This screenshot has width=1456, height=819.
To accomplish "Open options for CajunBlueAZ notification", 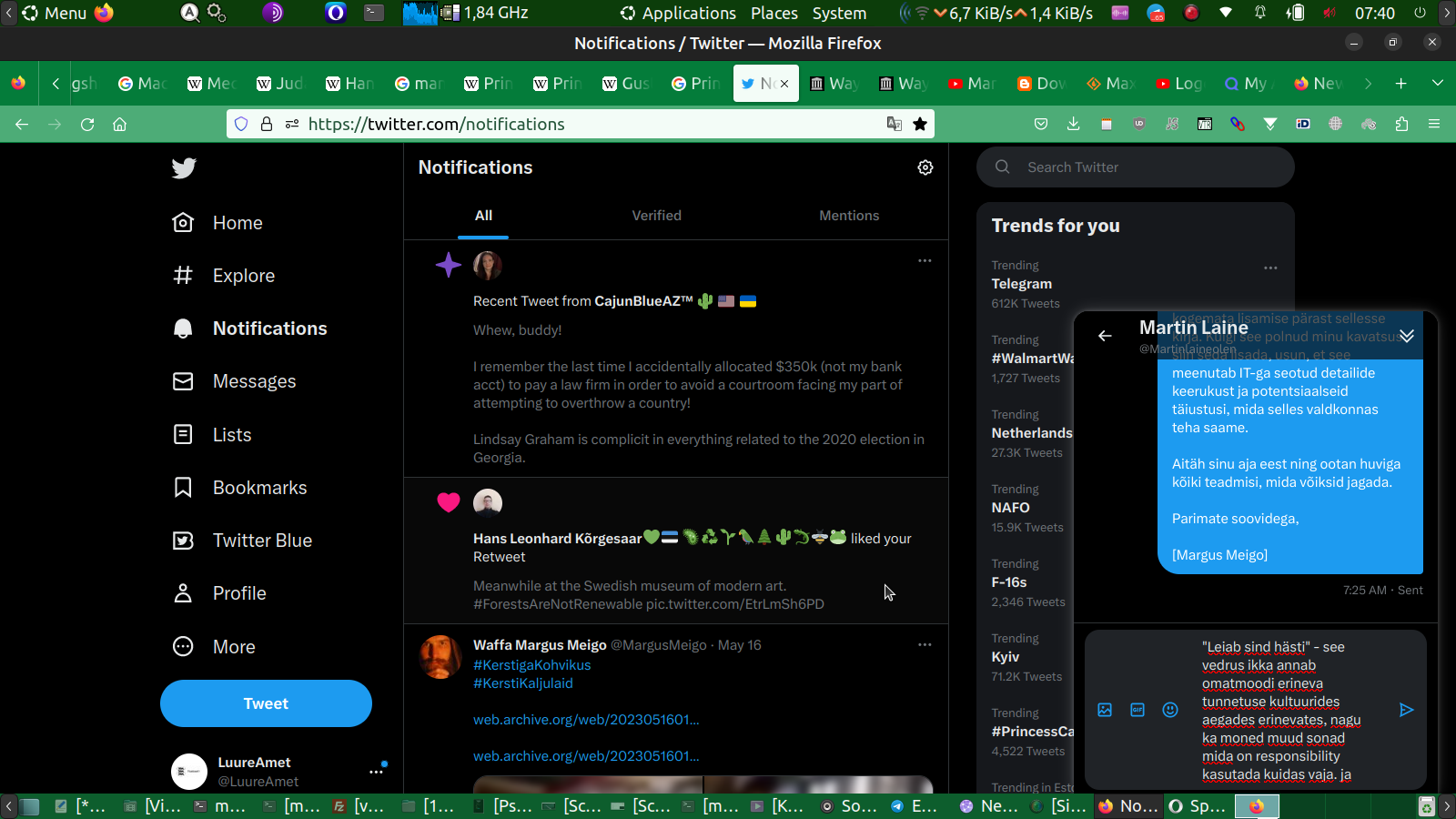I will tap(925, 260).
